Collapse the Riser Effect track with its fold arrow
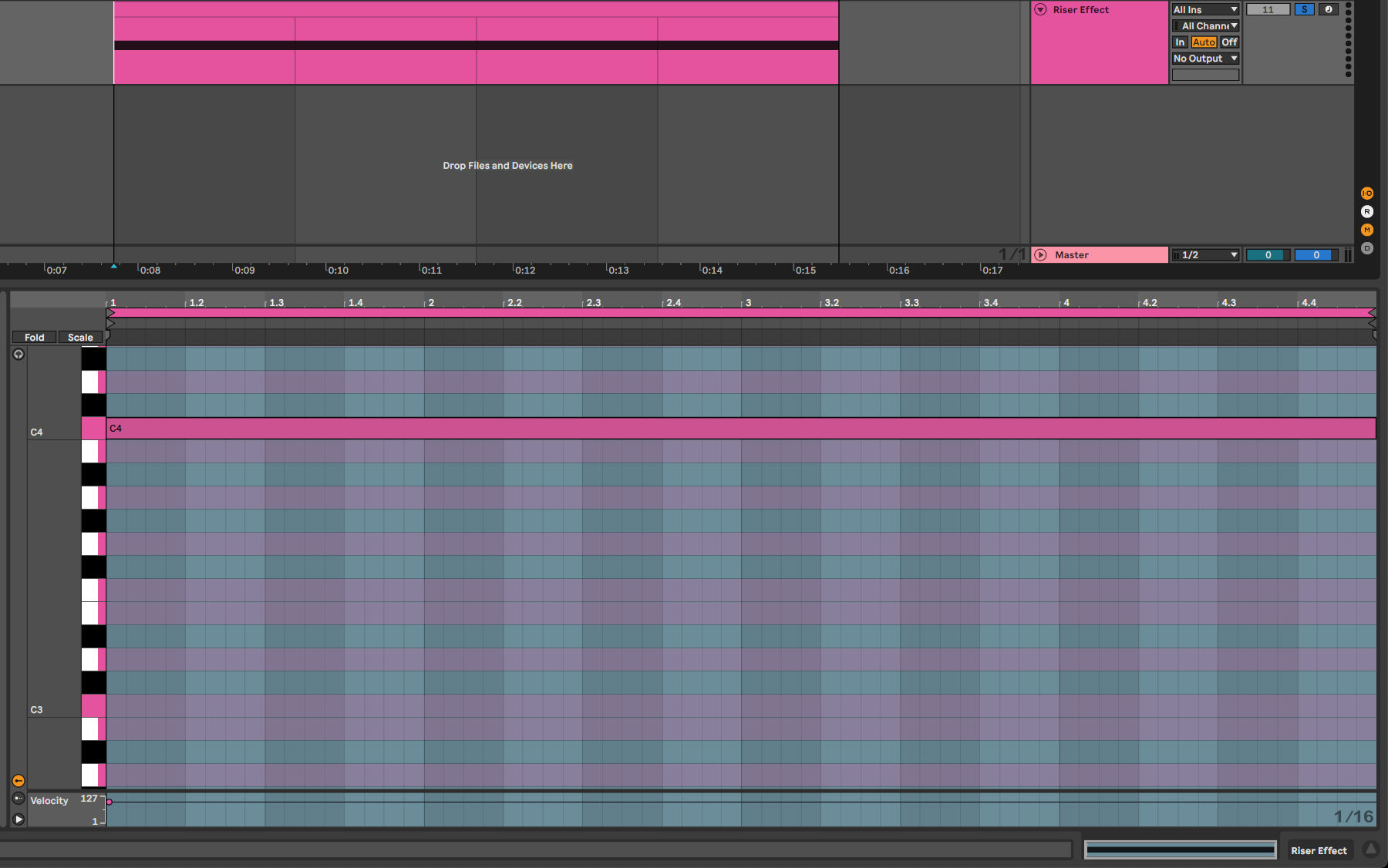Viewport: 1388px width, 868px height. click(x=1040, y=10)
